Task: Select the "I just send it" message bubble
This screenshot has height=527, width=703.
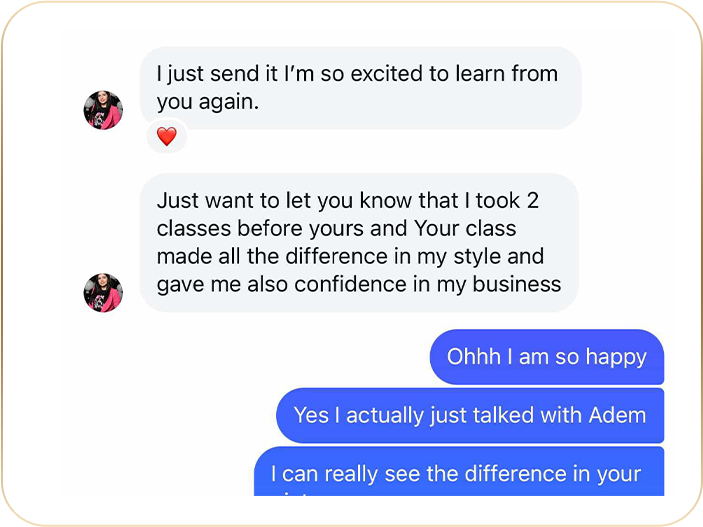Action: pos(360,88)
